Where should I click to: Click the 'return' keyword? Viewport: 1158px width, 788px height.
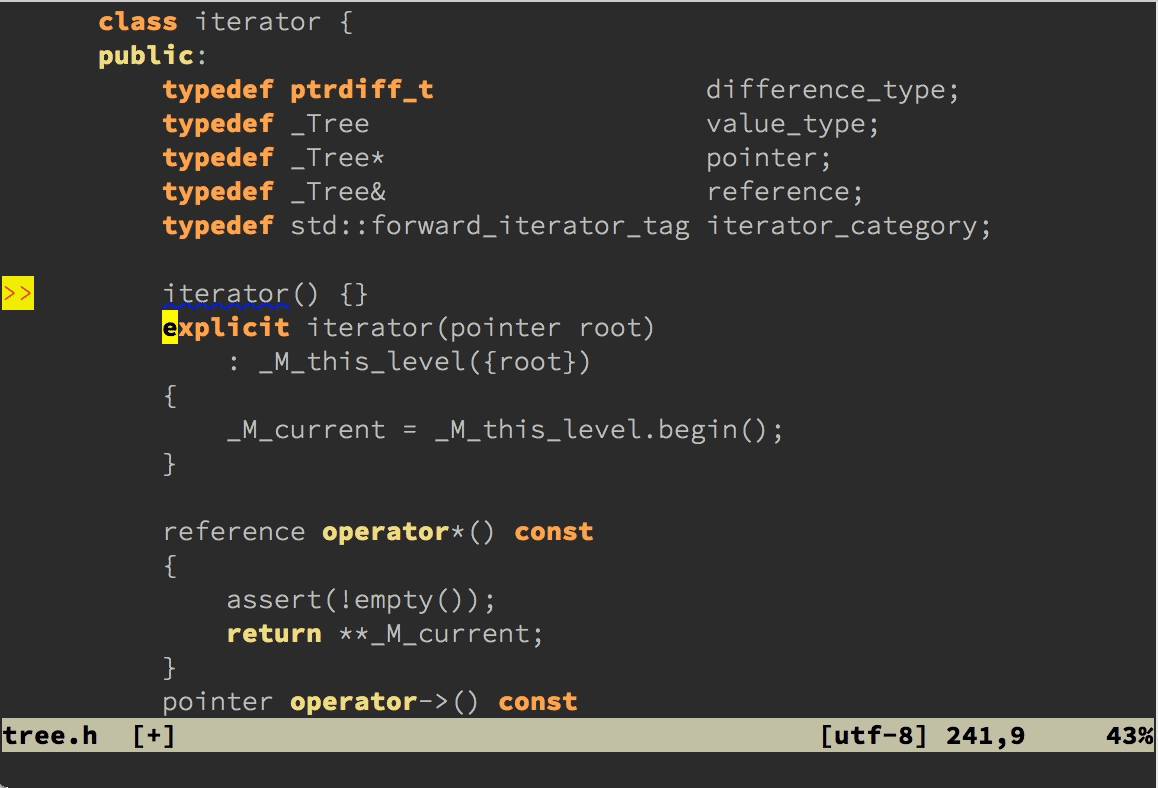coord(274,634)
